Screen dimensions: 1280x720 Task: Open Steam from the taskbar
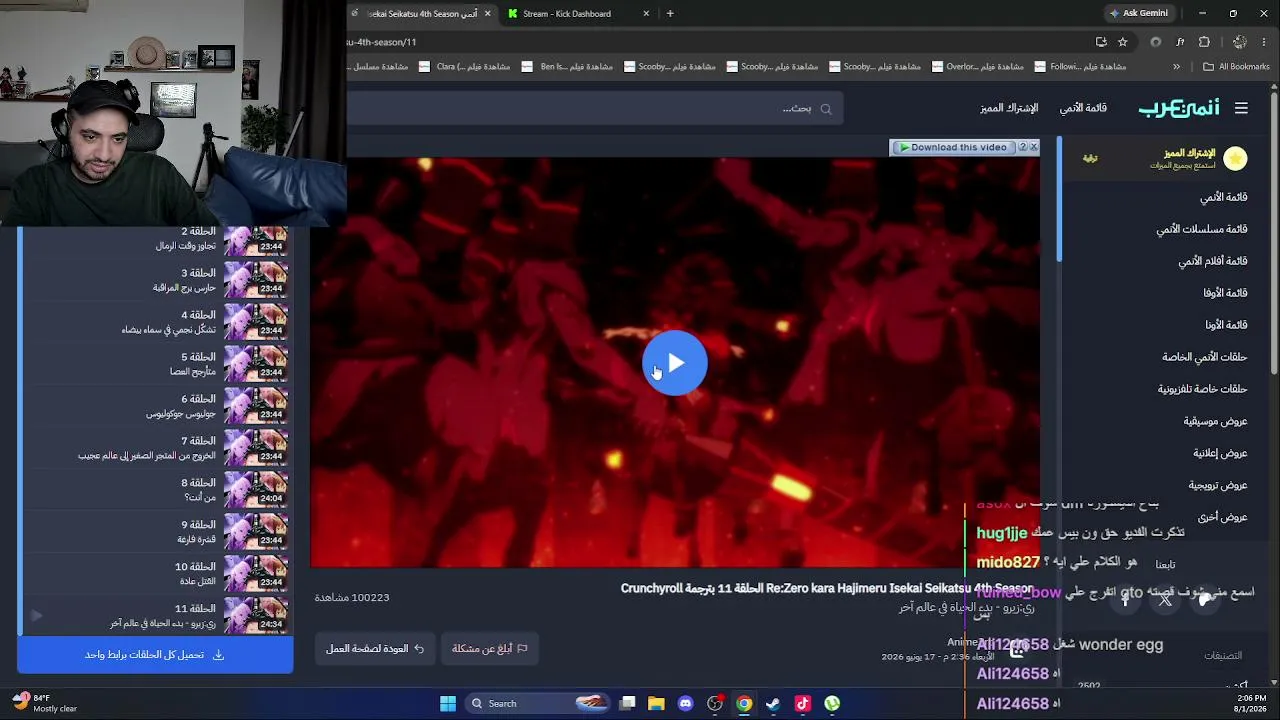pyautogui.click(x=773, y=703)
